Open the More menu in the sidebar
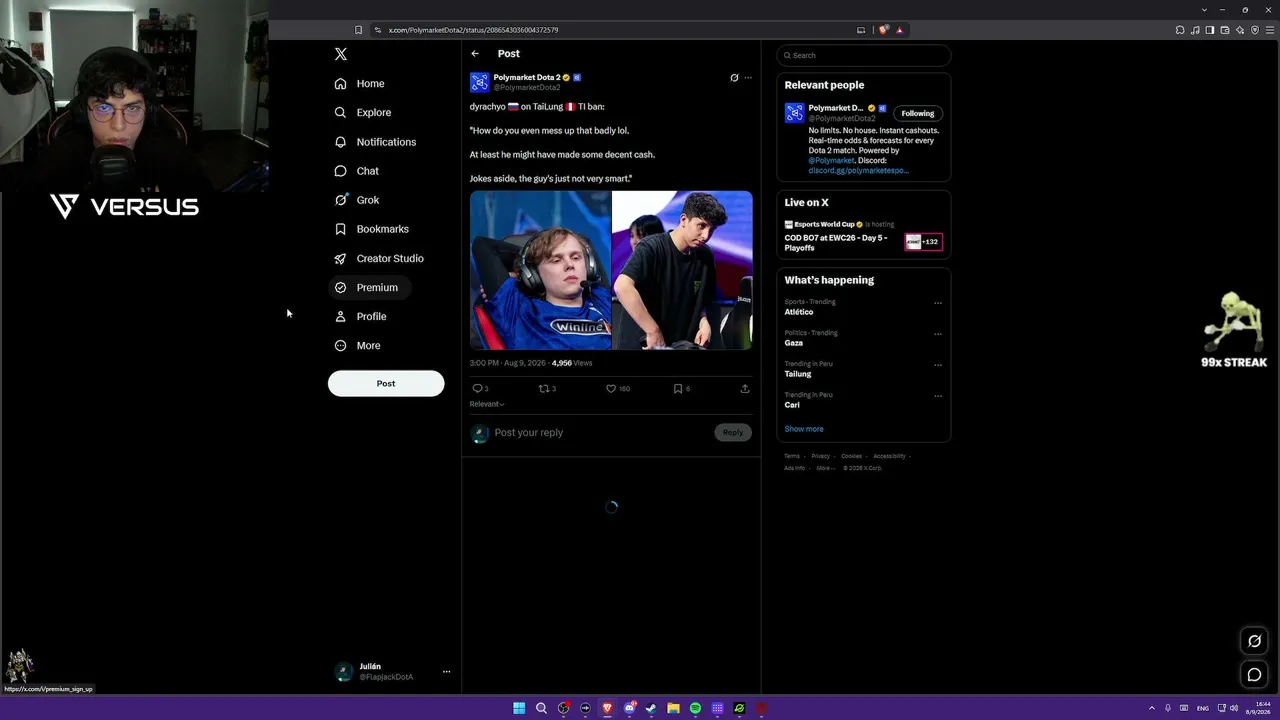The height and width of the screenshot is (720, 1280). click(358, 345)
